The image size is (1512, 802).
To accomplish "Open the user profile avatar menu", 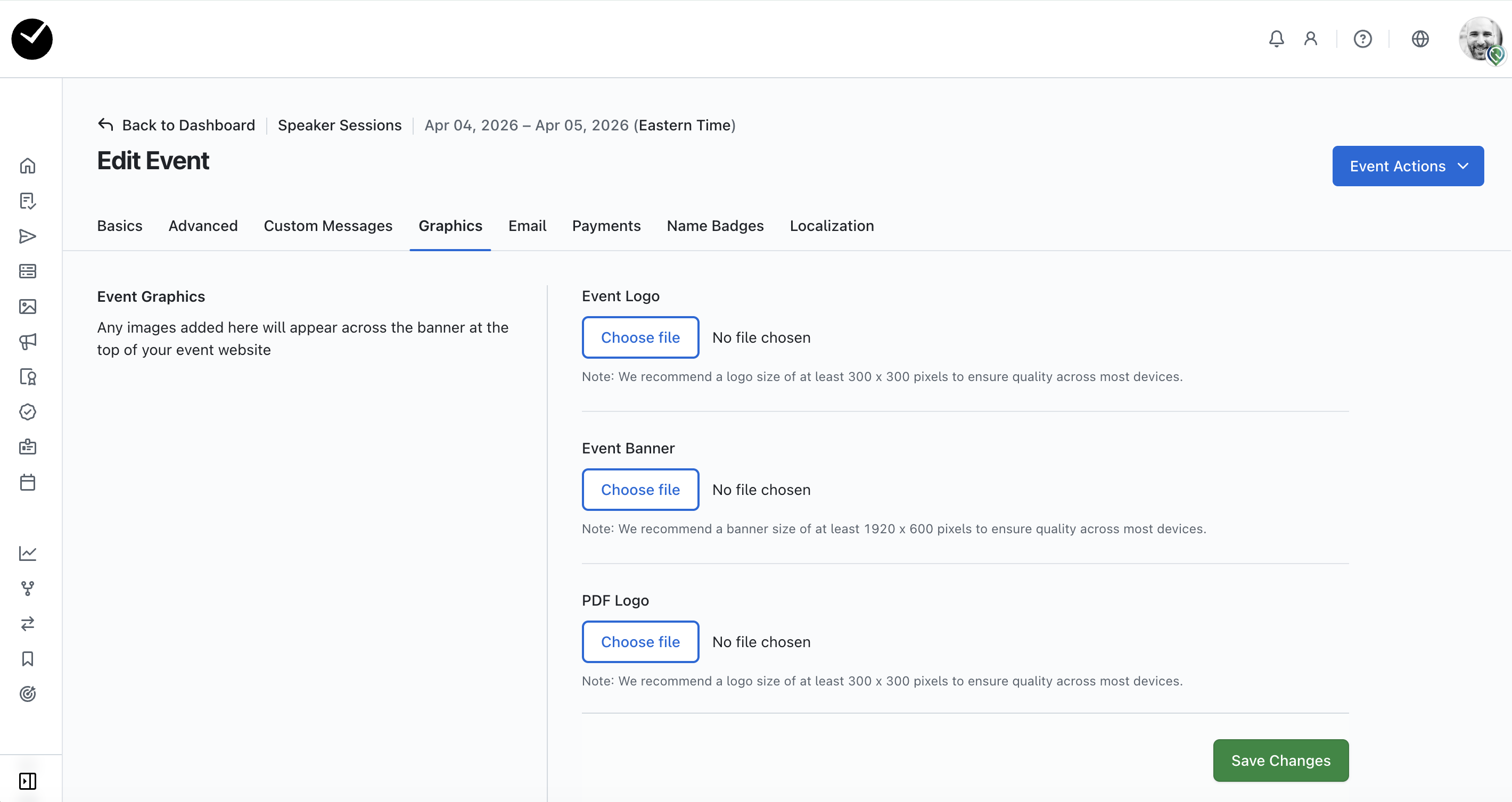I will point(1480,39).
